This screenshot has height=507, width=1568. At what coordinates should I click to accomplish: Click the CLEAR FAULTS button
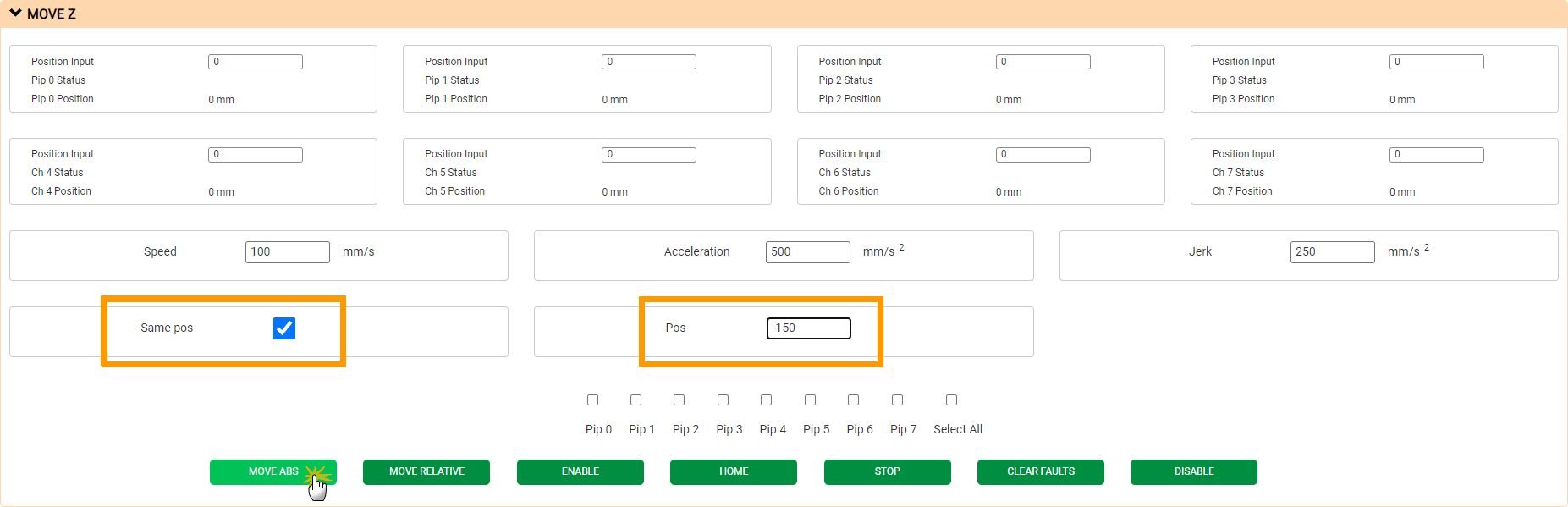pos(1040,471)
